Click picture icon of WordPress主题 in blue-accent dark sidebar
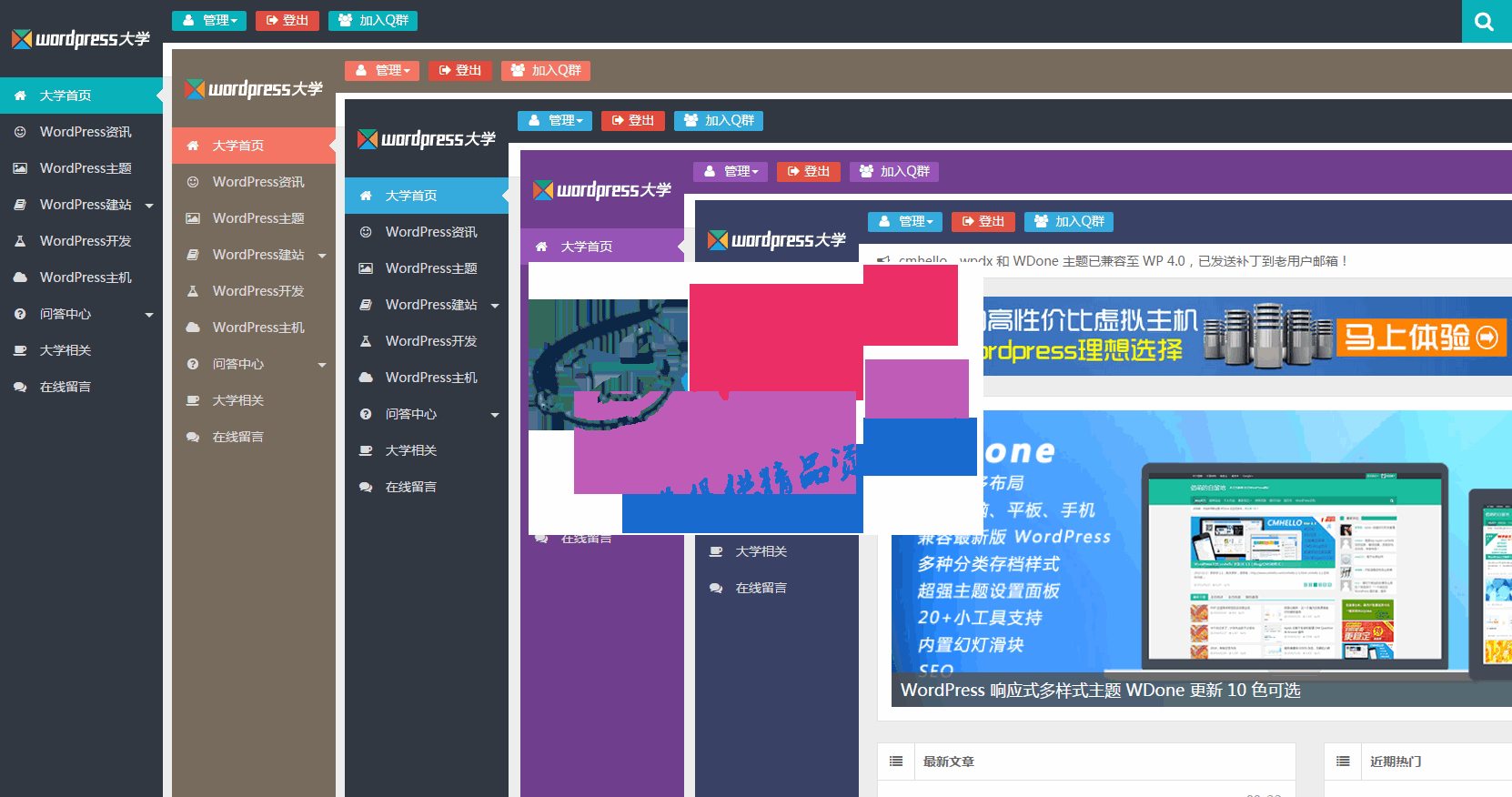 (366, 268)
